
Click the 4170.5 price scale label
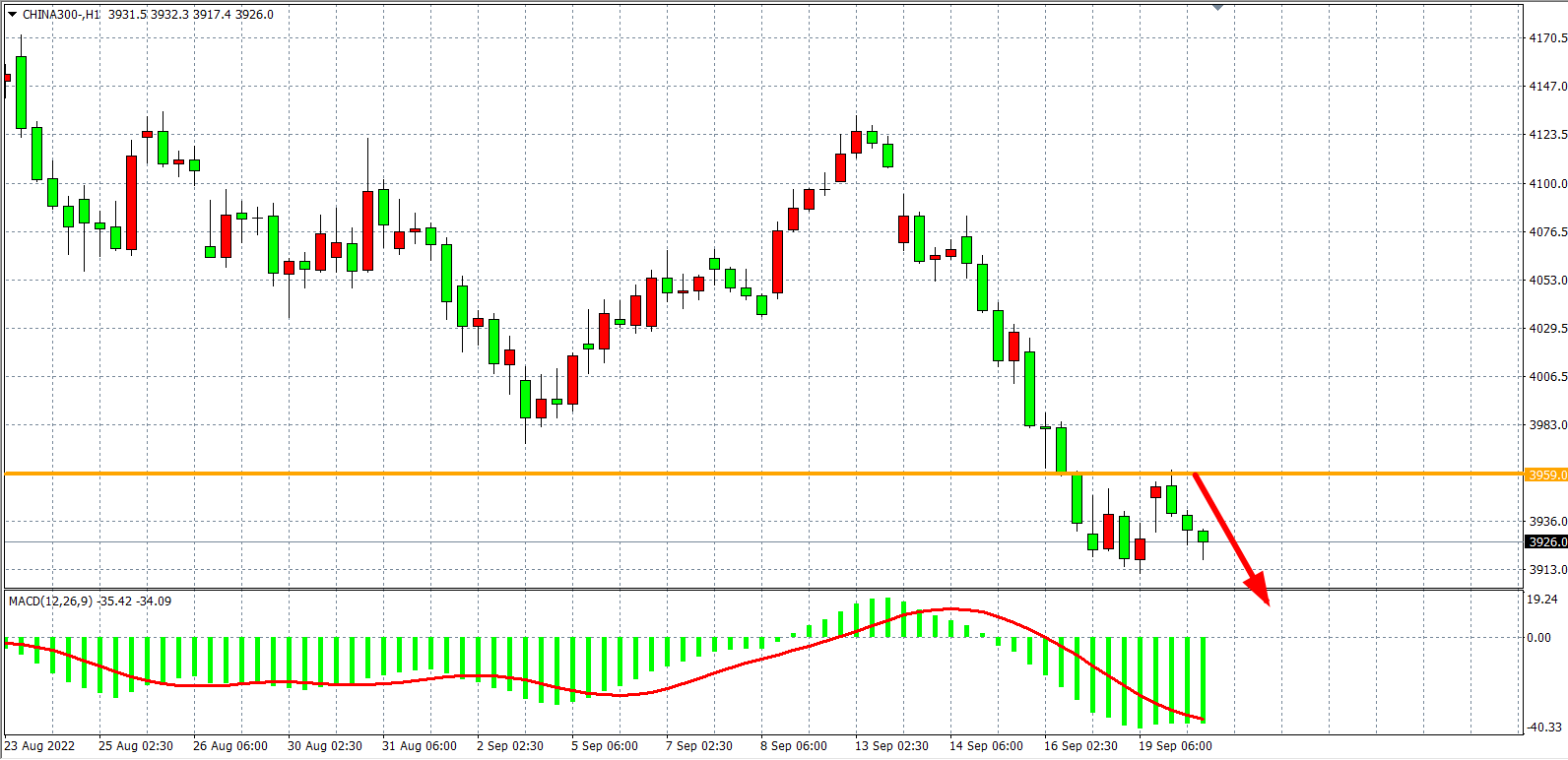(x=1546, y=38)
